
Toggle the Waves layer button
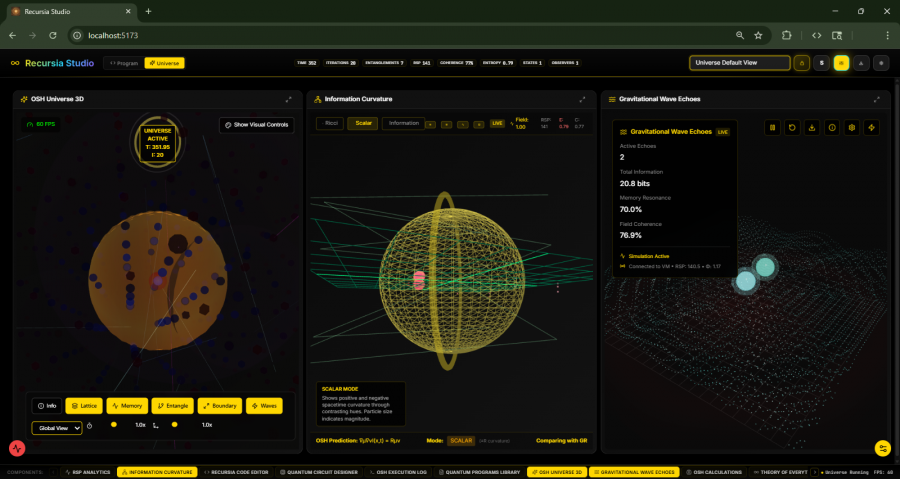[264, 406]
